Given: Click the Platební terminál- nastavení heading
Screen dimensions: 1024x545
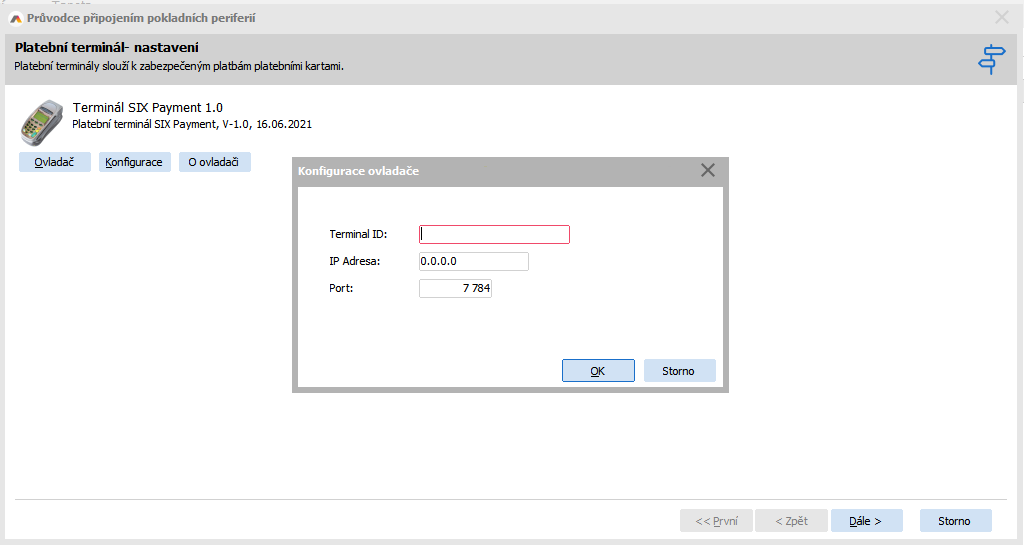Looking at the screenshot, I should pyautogui.click(x=107, y=47).
